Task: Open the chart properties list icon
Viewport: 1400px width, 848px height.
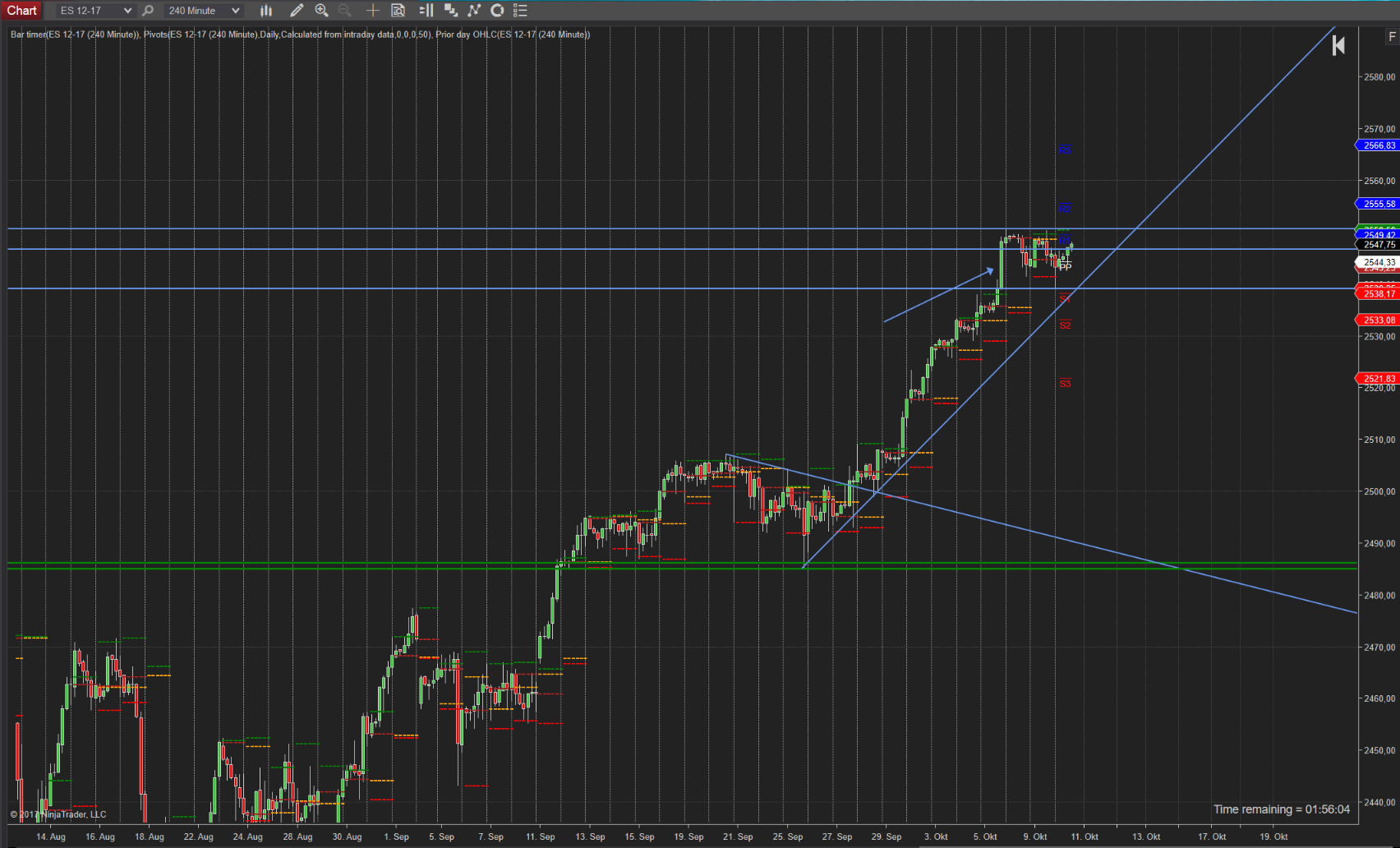Action: pyautogui.click(x=520, y=11)
